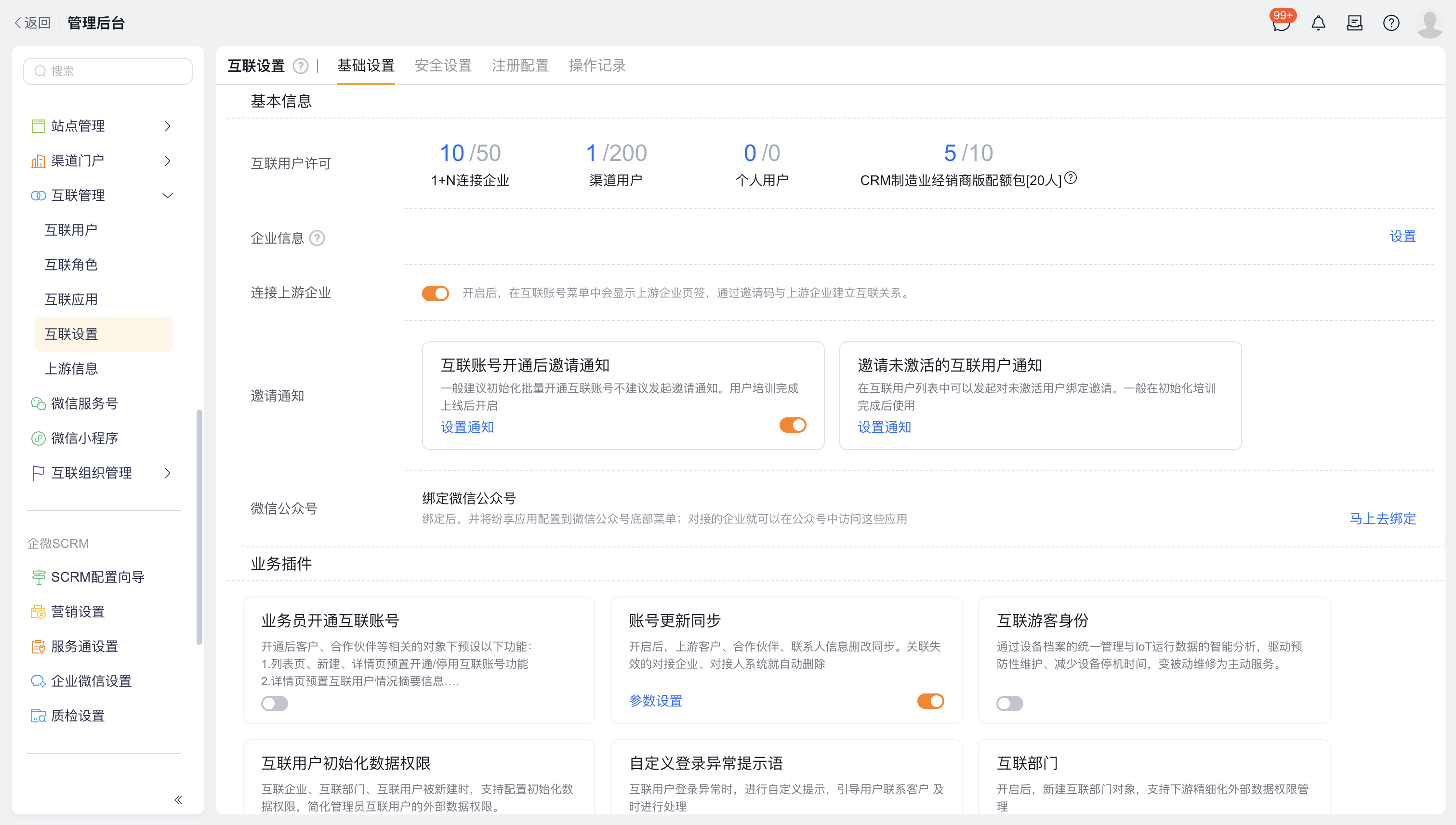Click the 企业微信设置 chat icon
1456x825 pixels.
[38, 681]
